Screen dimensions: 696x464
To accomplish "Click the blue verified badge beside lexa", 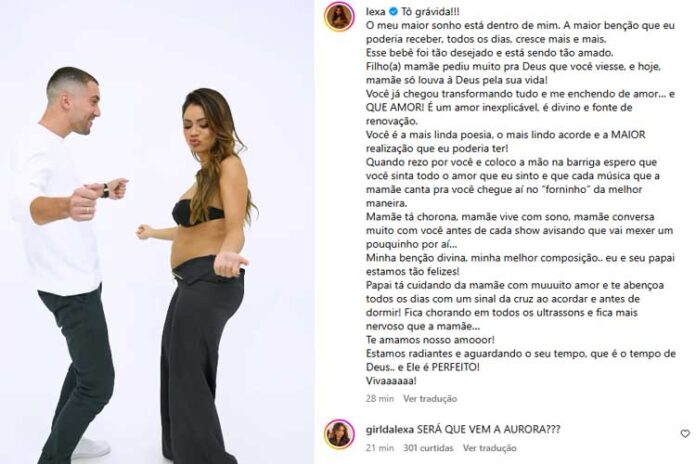I will pos(393,12).
